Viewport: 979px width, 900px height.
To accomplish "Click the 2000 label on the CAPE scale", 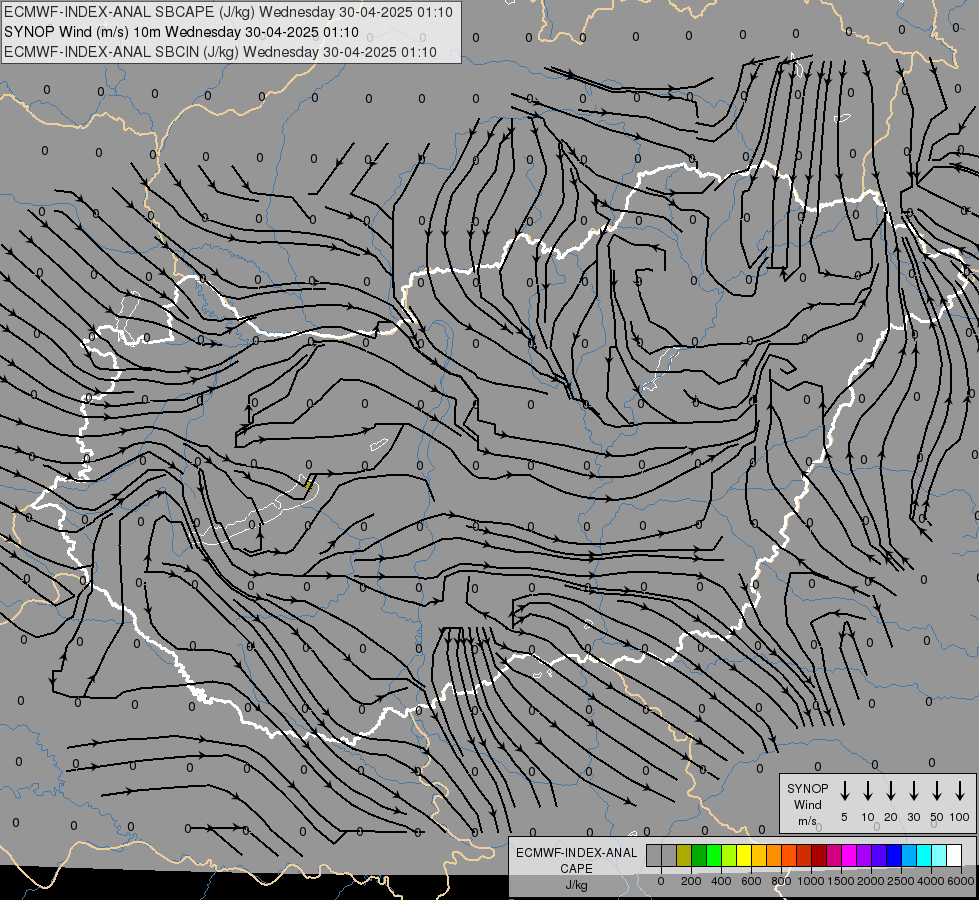I will [870, 881].
